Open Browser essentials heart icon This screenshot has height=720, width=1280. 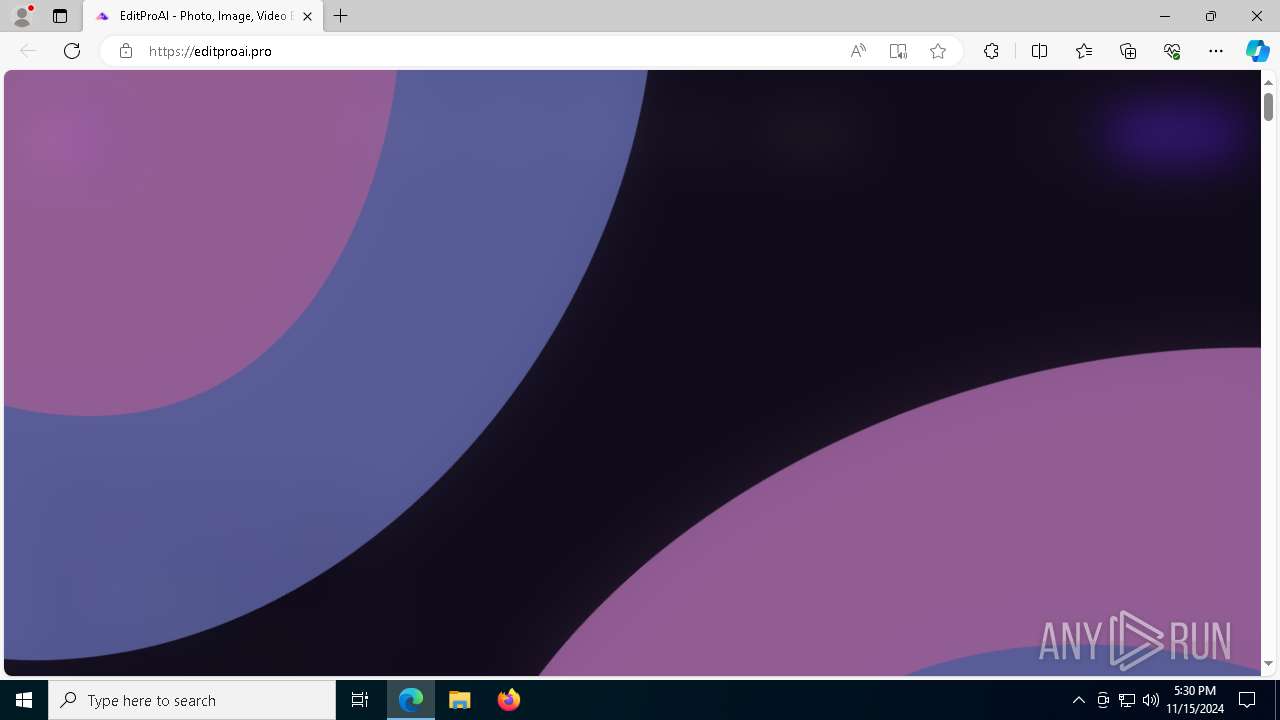(1172, 51)
